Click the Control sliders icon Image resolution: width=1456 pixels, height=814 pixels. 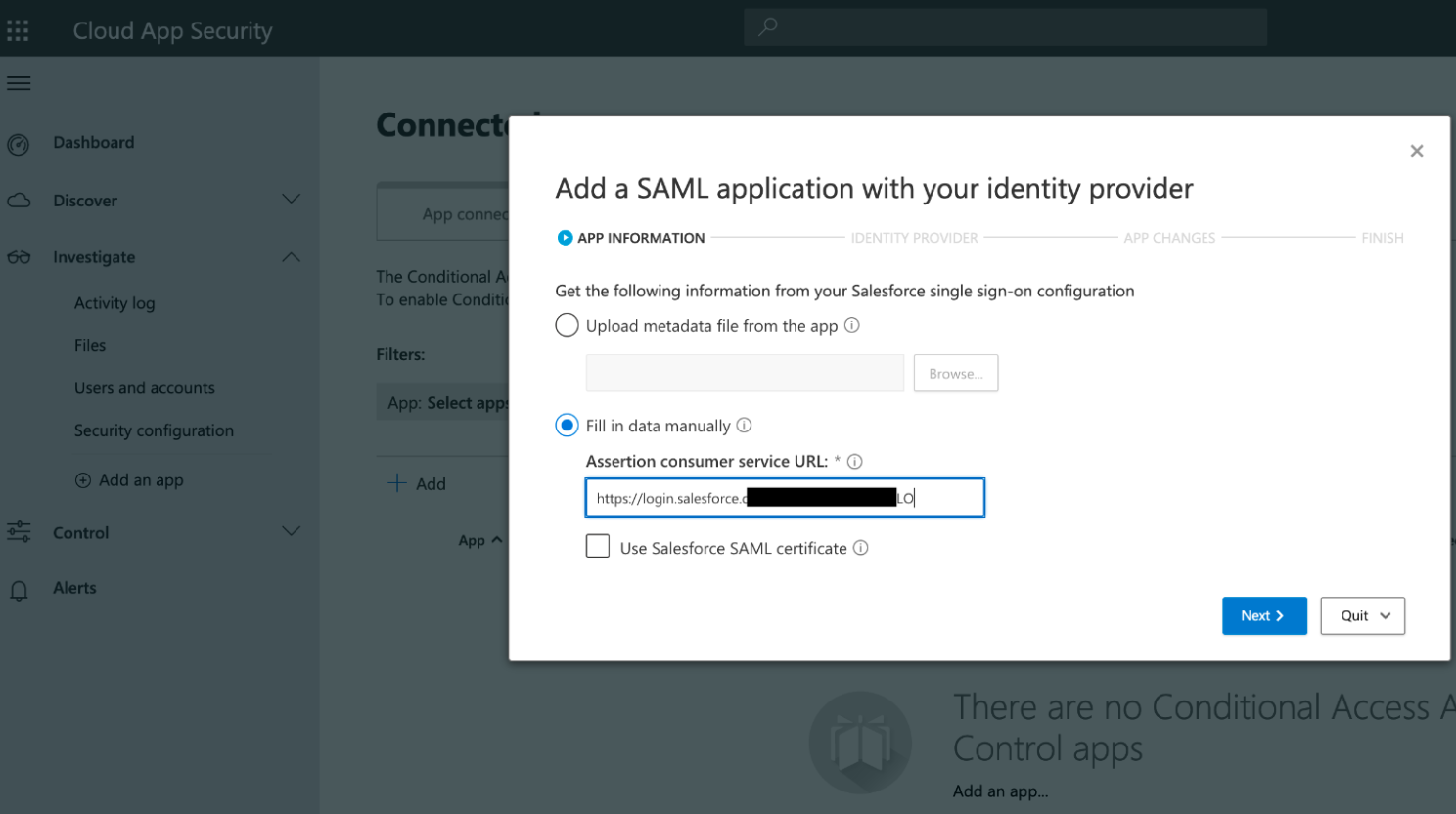(19, 532)
